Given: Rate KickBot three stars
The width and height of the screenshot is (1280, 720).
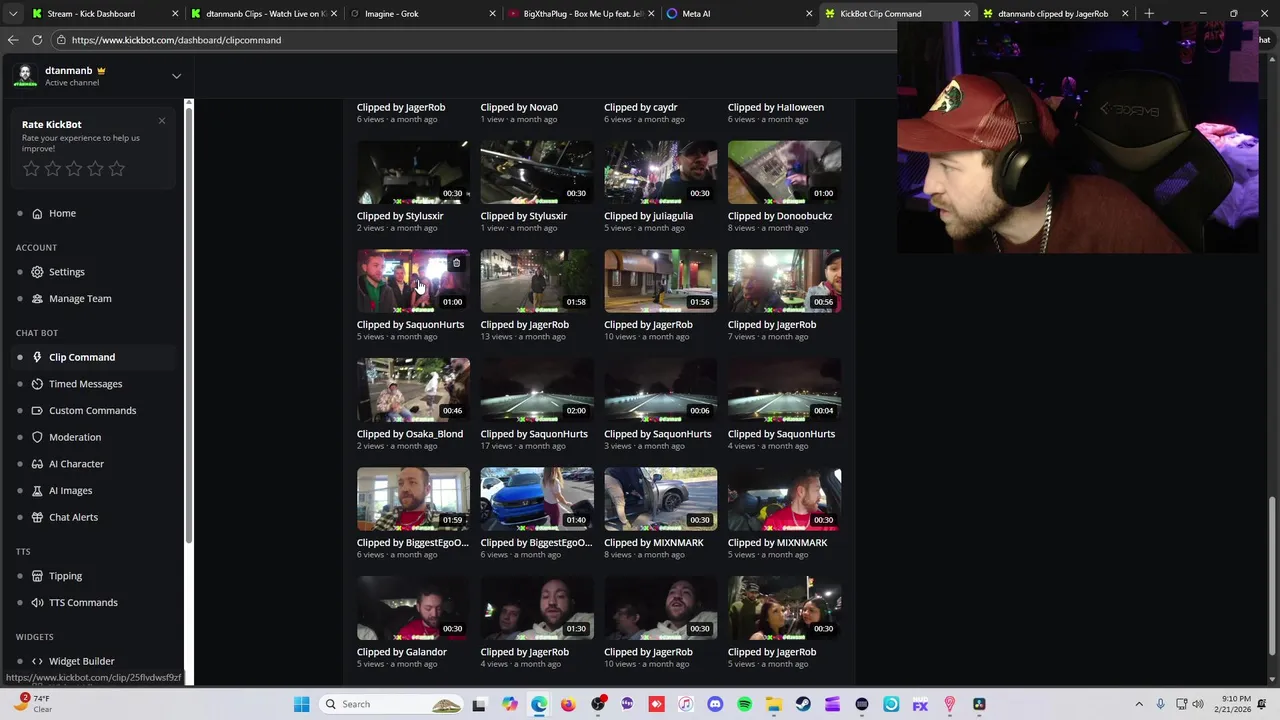Looking at the screenshot, I should tap(74, 169).
